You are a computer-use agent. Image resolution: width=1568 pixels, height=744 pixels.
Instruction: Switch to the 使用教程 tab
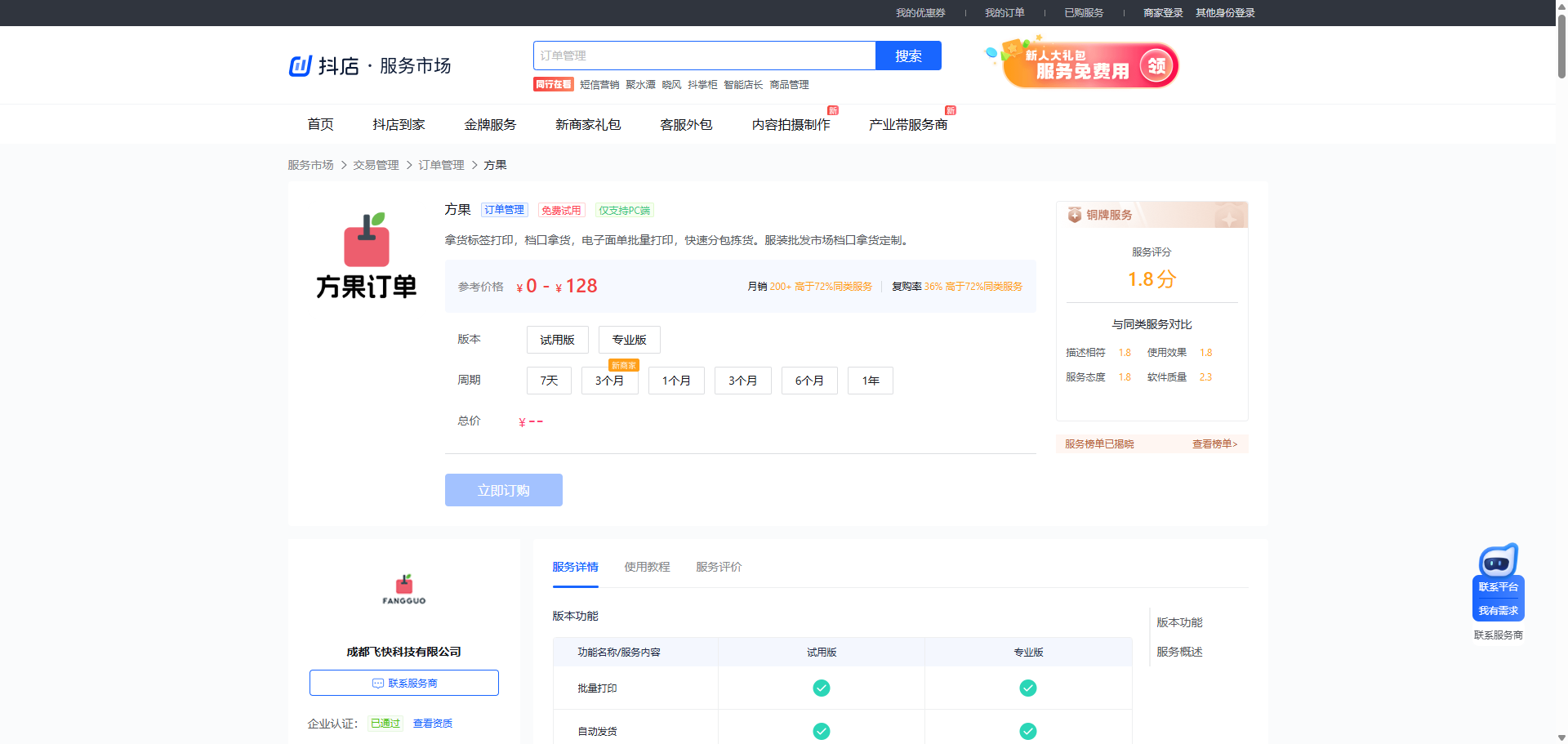click(647, 567)
